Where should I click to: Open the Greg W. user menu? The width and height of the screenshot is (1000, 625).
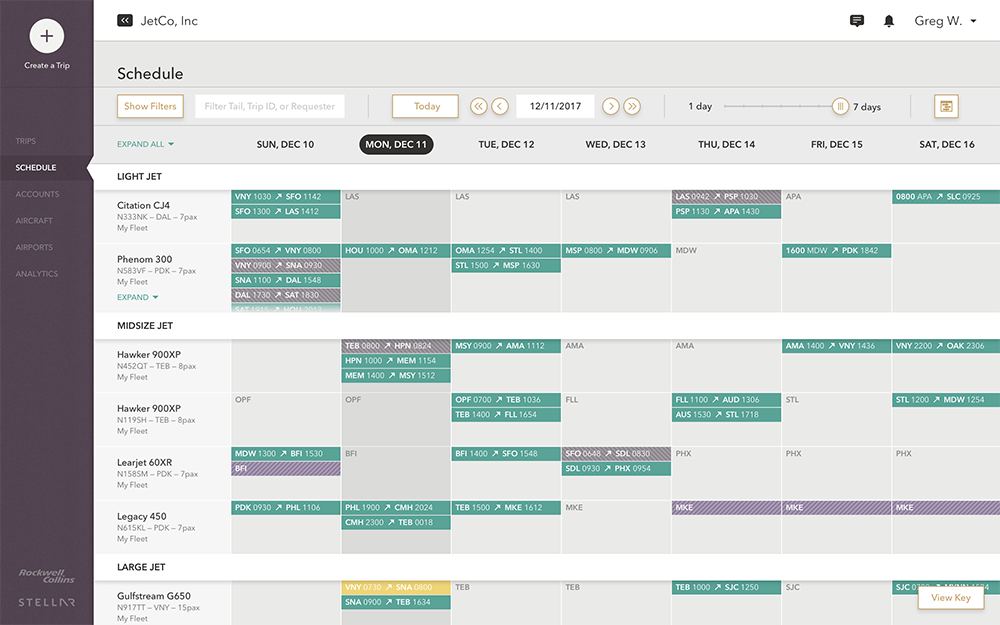point(945,21)
